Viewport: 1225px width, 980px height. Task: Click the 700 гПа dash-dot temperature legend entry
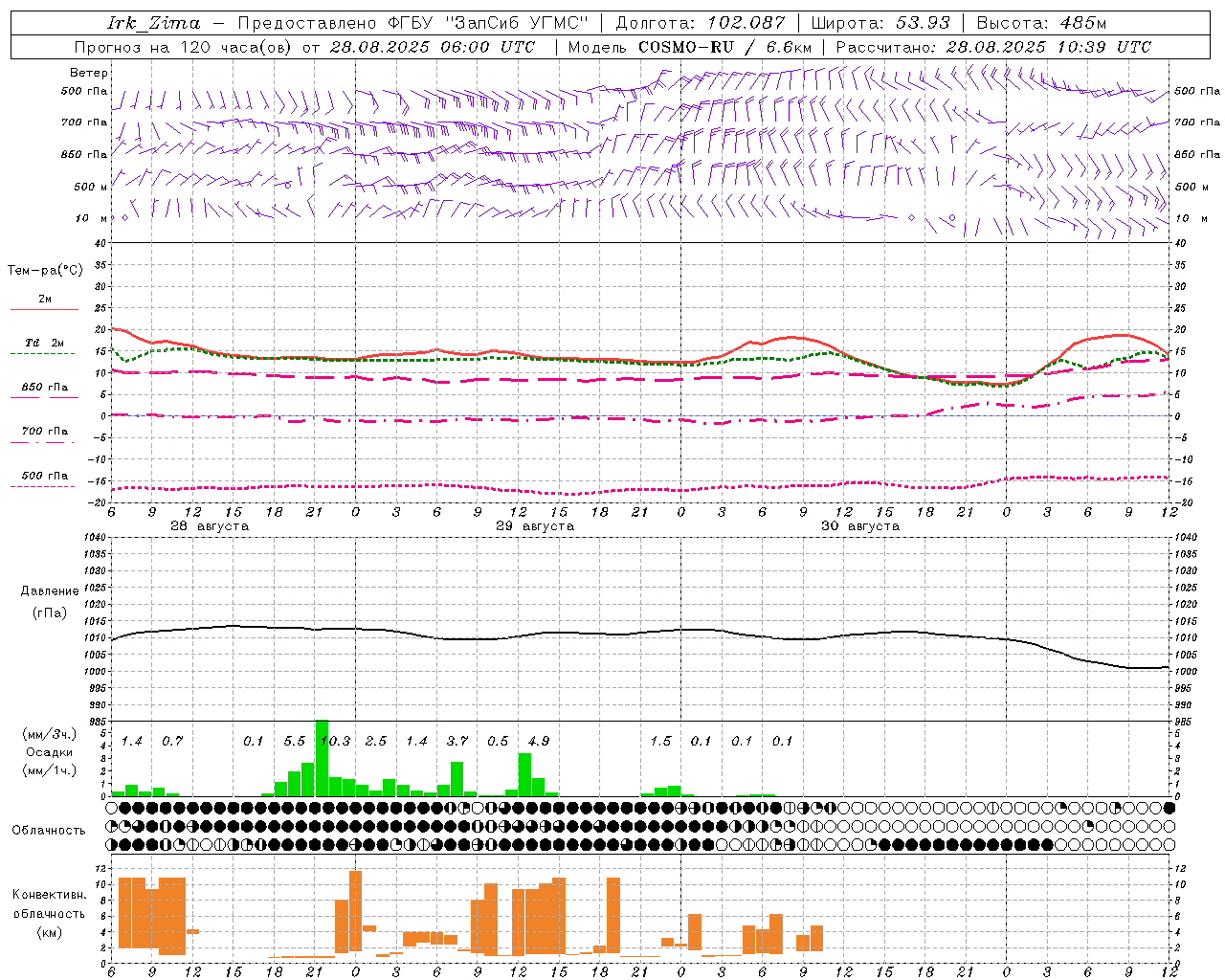coord(44,435)
